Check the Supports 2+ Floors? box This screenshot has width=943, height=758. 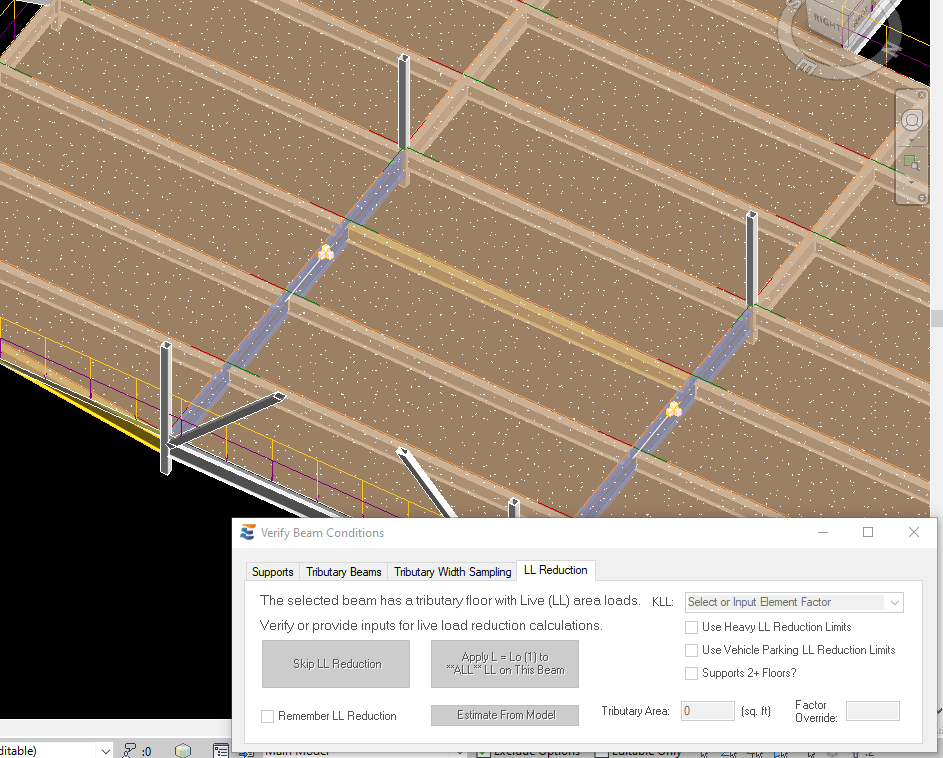click(x=692, y=673)
